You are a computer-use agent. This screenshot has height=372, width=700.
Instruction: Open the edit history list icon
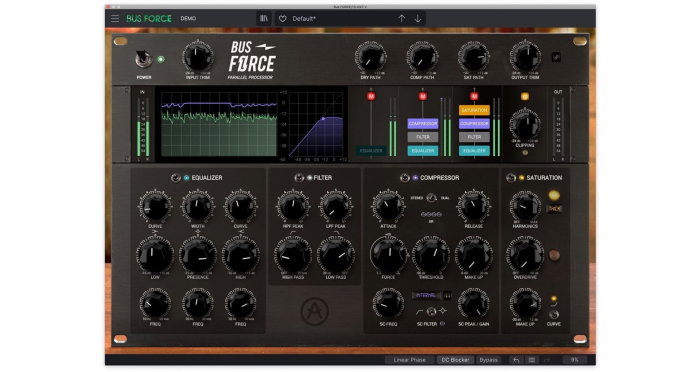pyautogui.click(x=532, y=360)
